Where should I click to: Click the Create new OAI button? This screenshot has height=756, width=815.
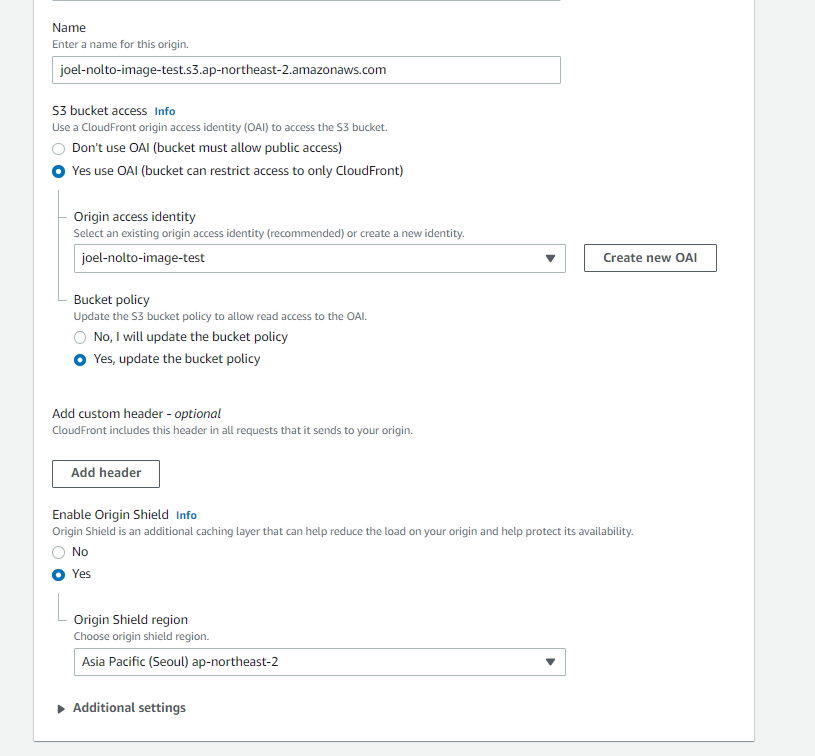[x=650, y=258]
